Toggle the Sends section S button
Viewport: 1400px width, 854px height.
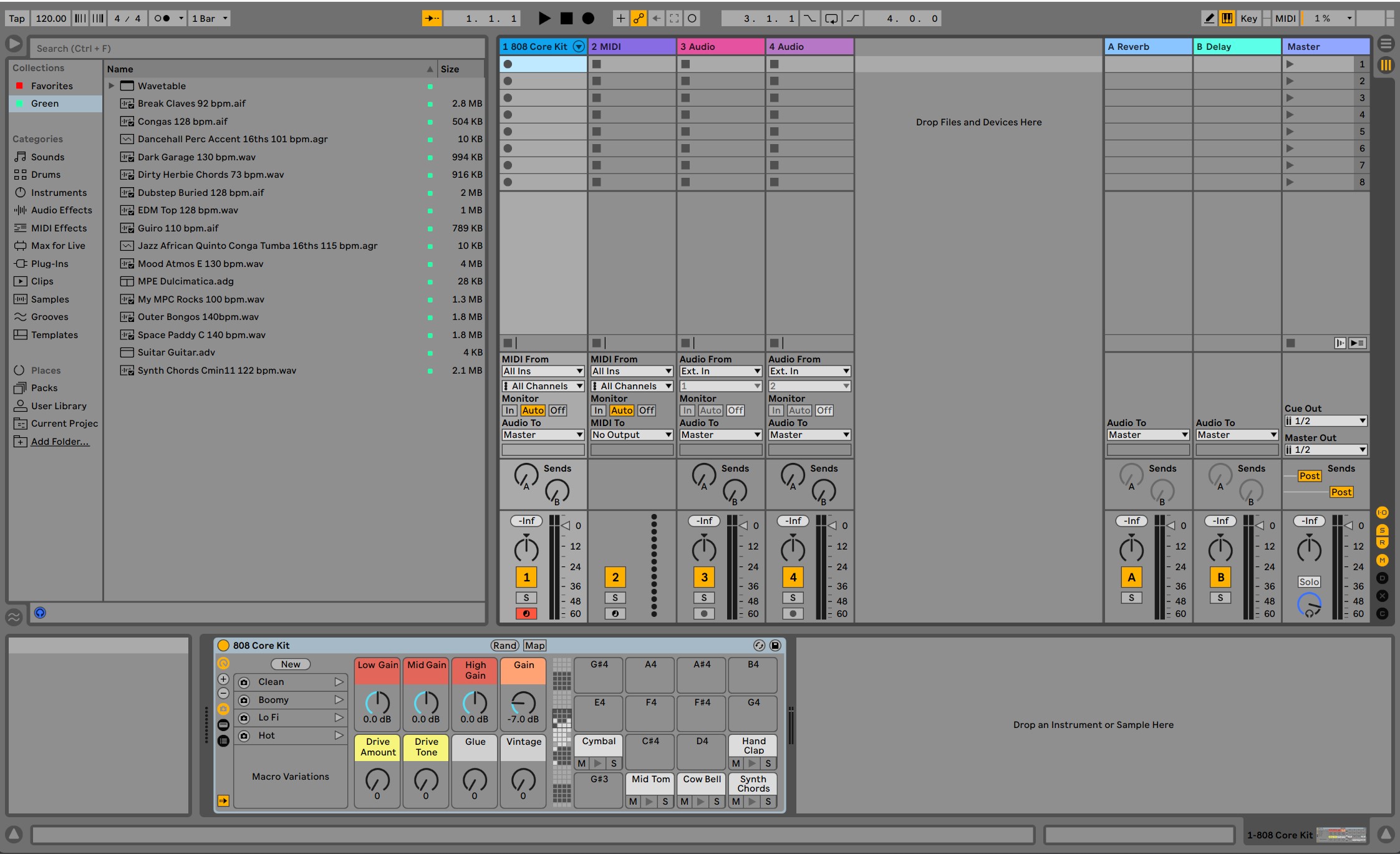click(x=1383, y=530)
